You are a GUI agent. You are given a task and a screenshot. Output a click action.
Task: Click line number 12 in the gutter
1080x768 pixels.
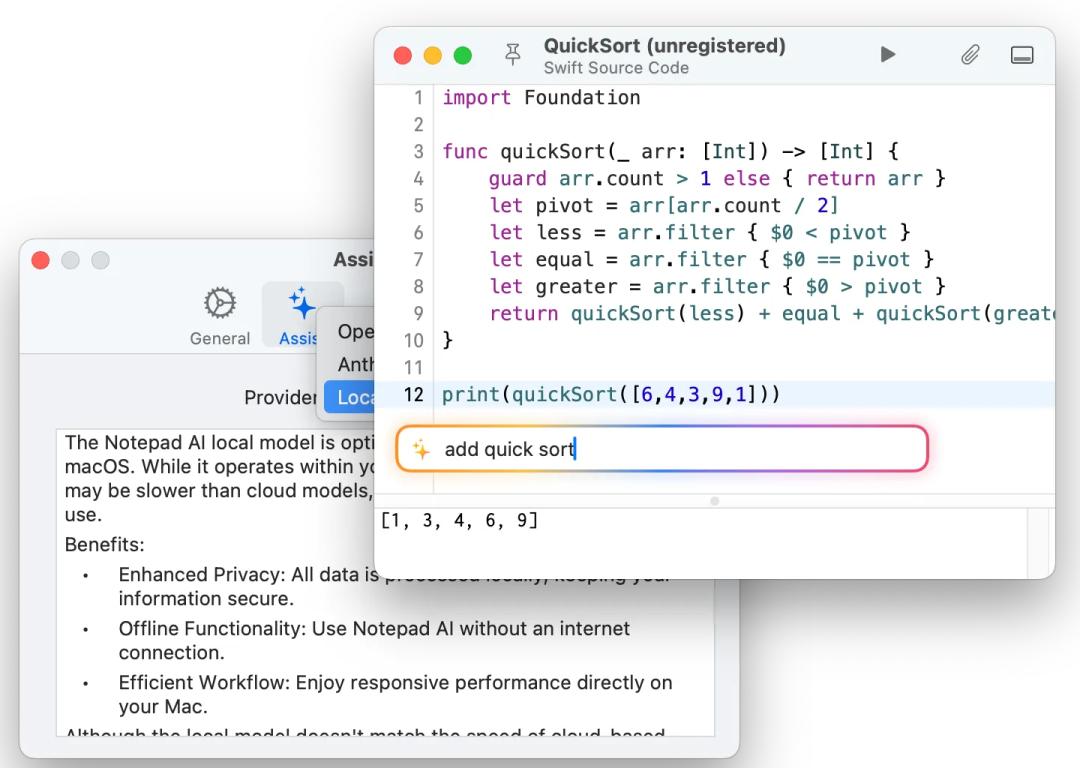tap(412, 394)
